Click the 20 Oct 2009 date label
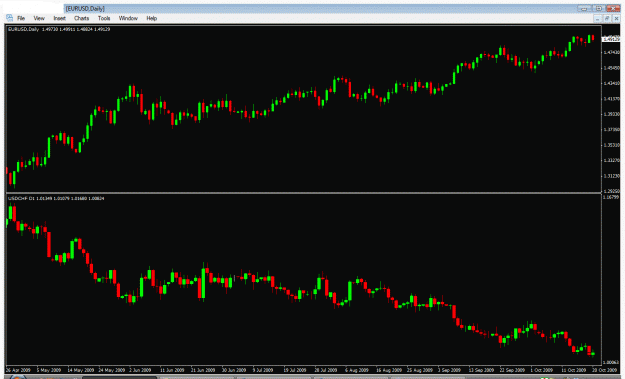This screenshot has width=625, height=379. coord(605,370)
